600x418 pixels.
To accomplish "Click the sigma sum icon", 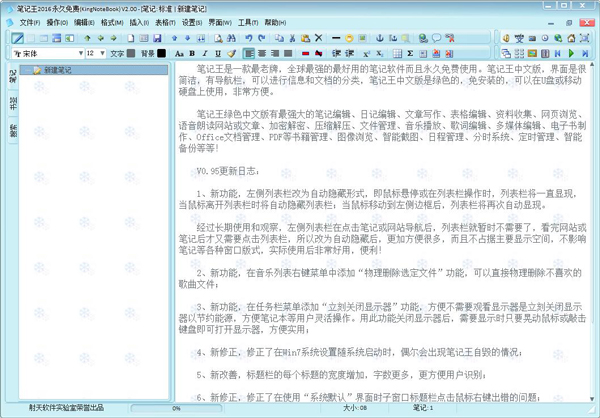I will 410,54.
